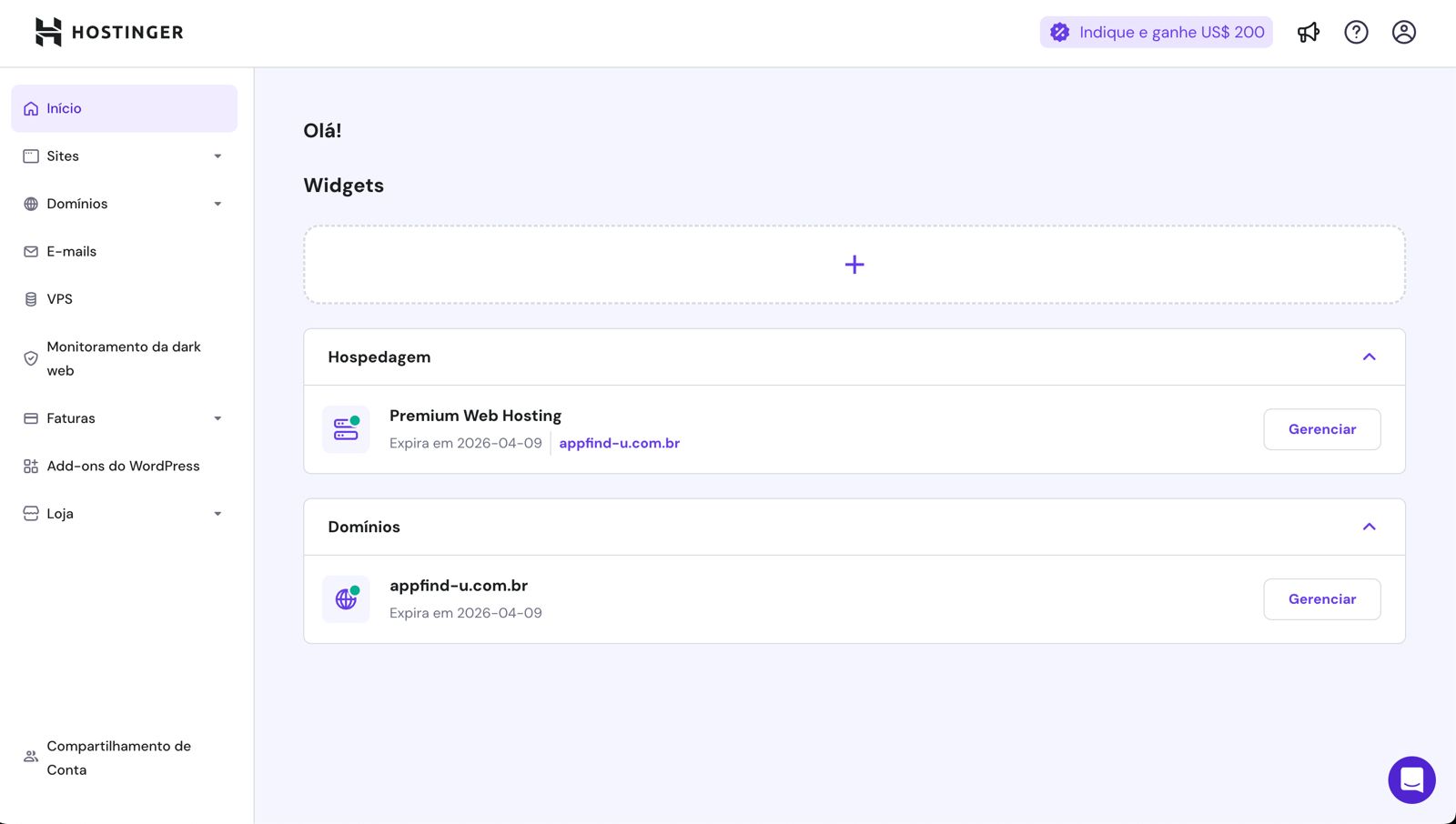This screenshot has height=824, width=1456.
Task: Click the Premium Web Hosting server icon
Action: click(346, 429)
